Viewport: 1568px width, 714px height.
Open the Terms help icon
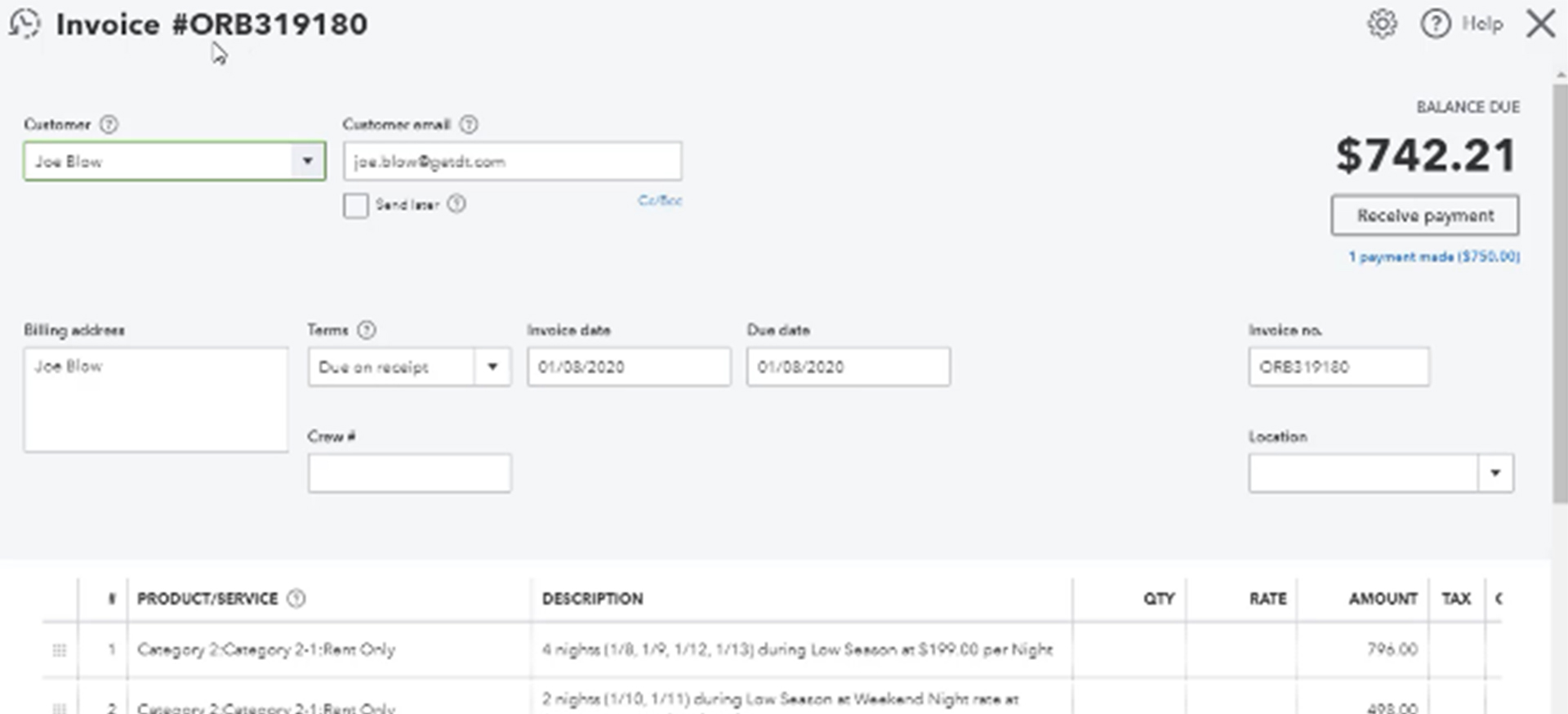click(x=367, y=330)
